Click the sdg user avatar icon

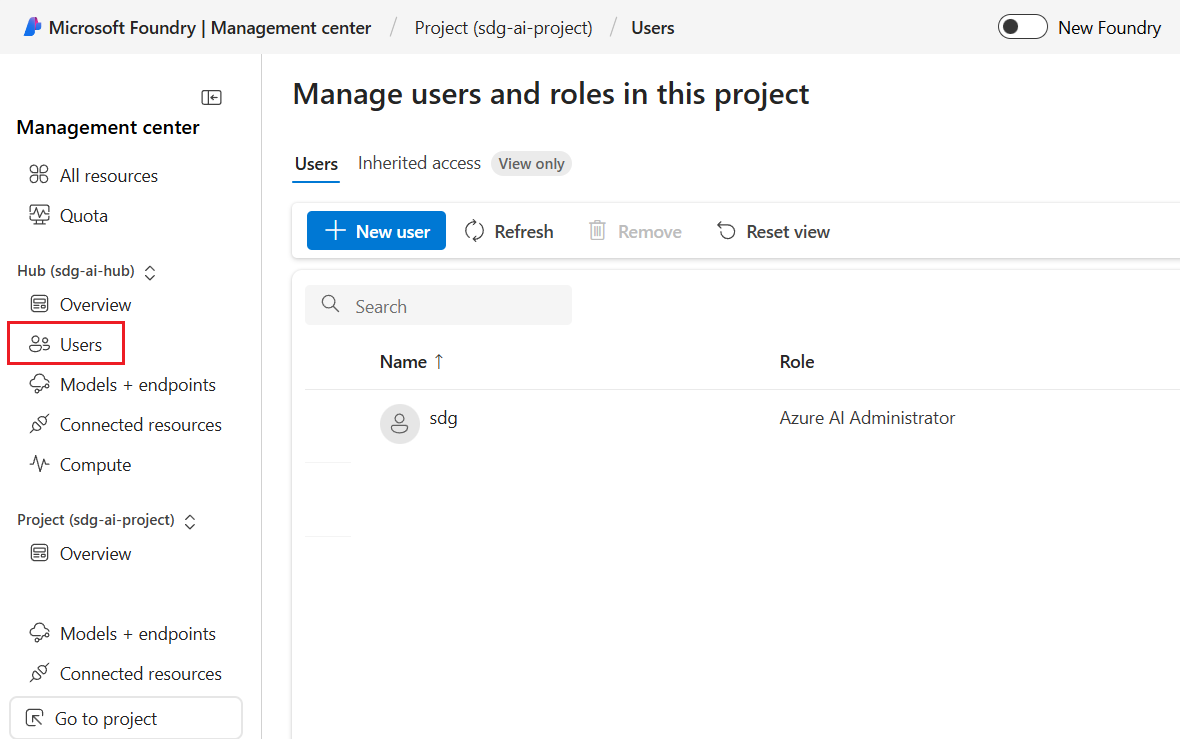tap(399, 423)
